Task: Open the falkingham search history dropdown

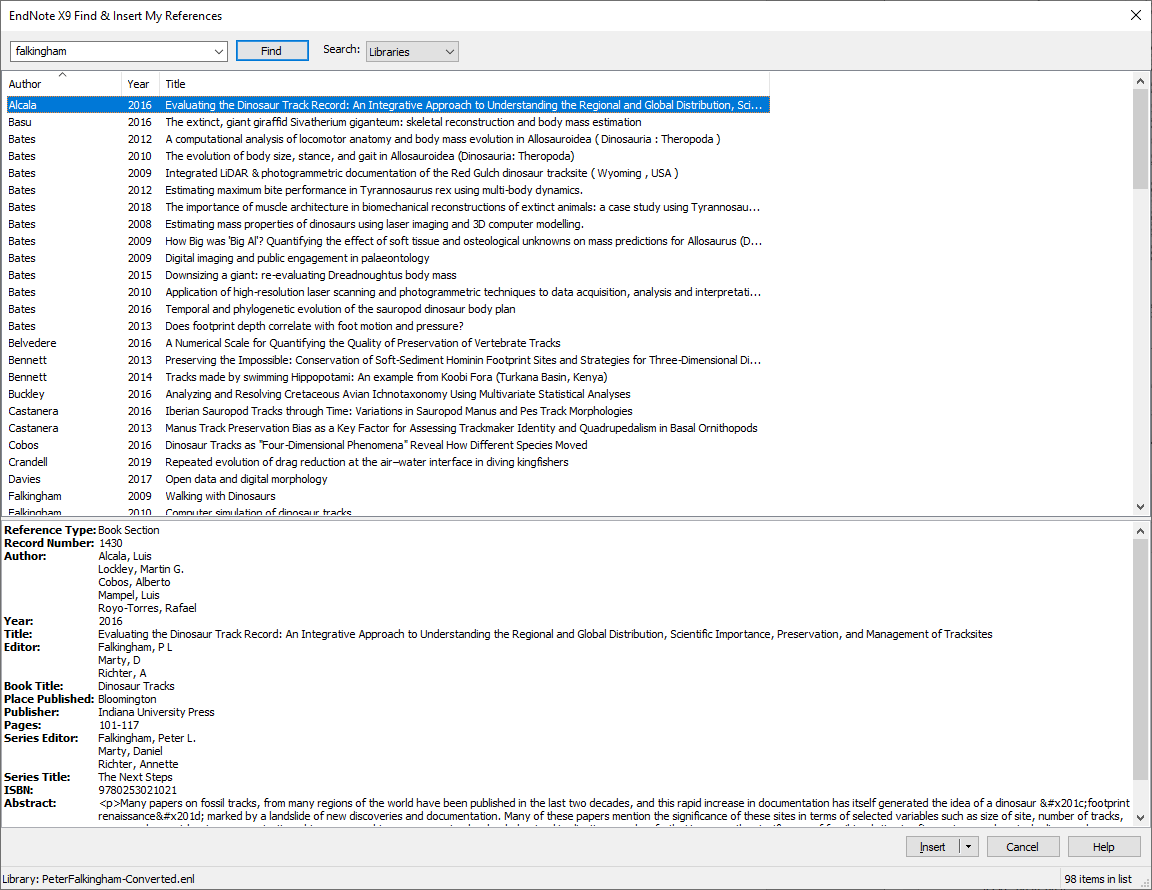Action: (219, 49)
